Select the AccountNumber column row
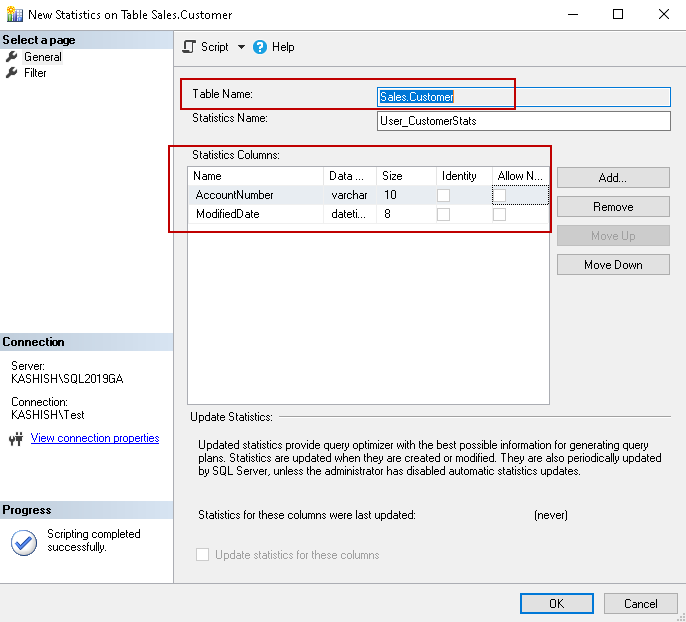 tap(368, 195)
